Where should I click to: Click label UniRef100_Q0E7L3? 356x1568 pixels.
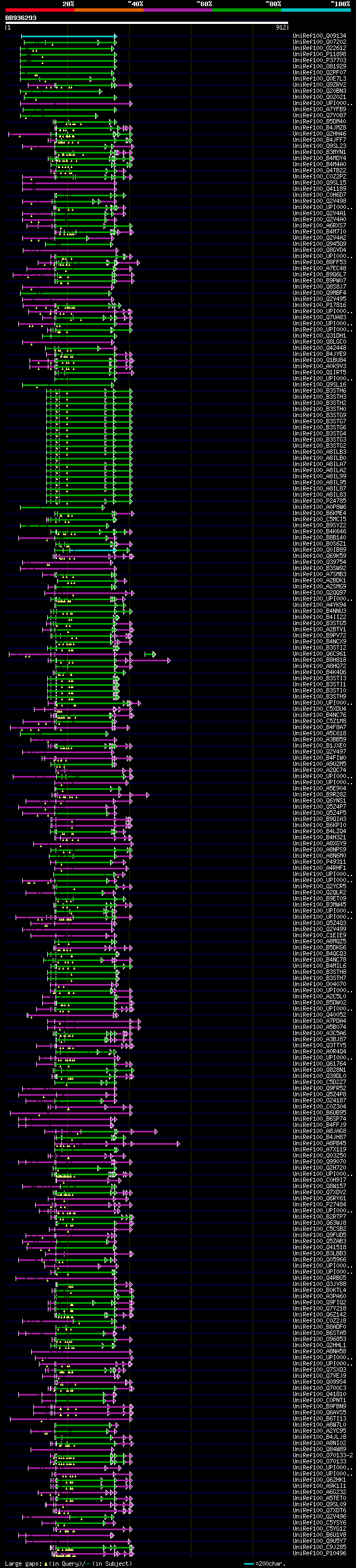pos(319,78)
